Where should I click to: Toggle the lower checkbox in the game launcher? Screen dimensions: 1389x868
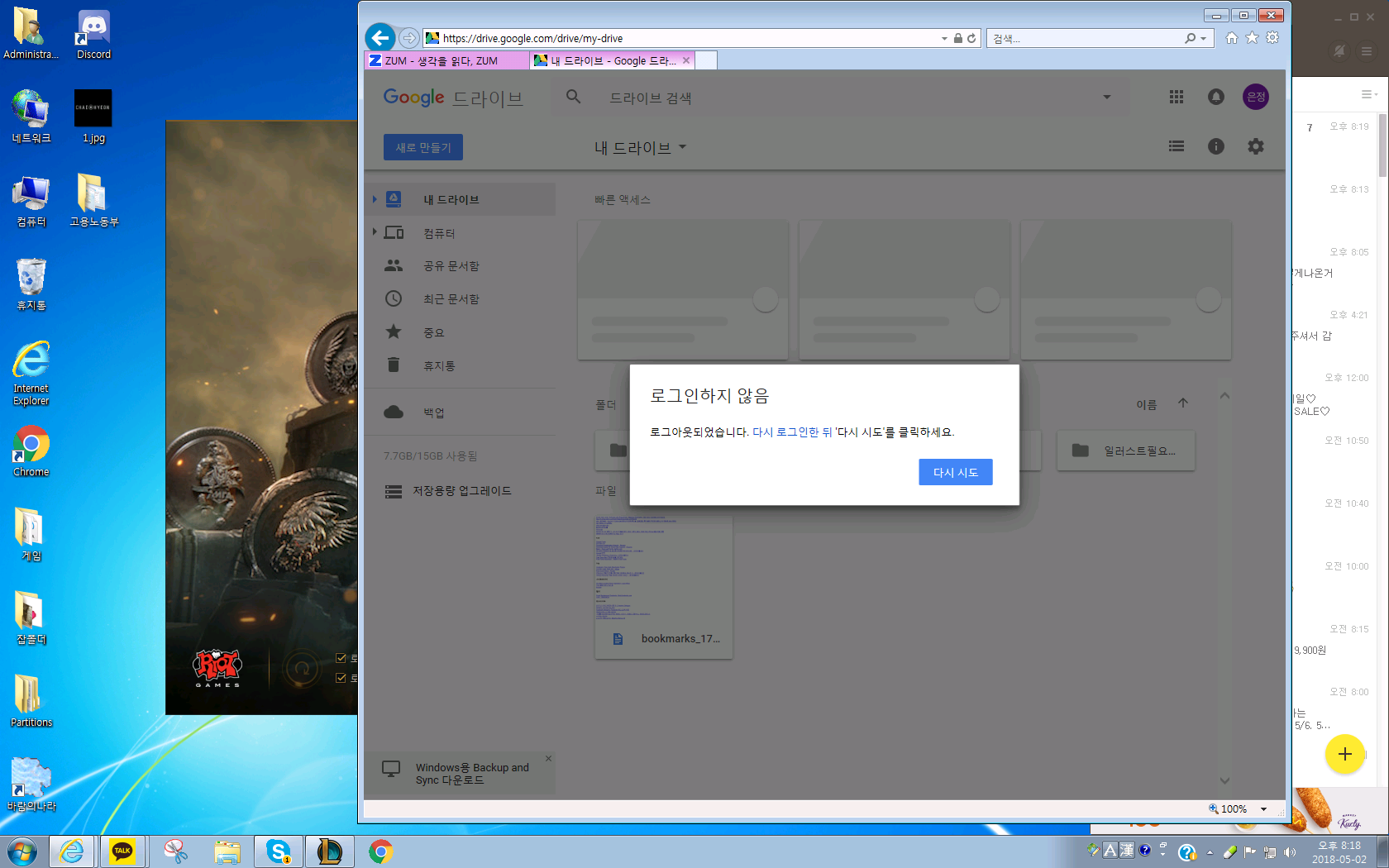341,678
